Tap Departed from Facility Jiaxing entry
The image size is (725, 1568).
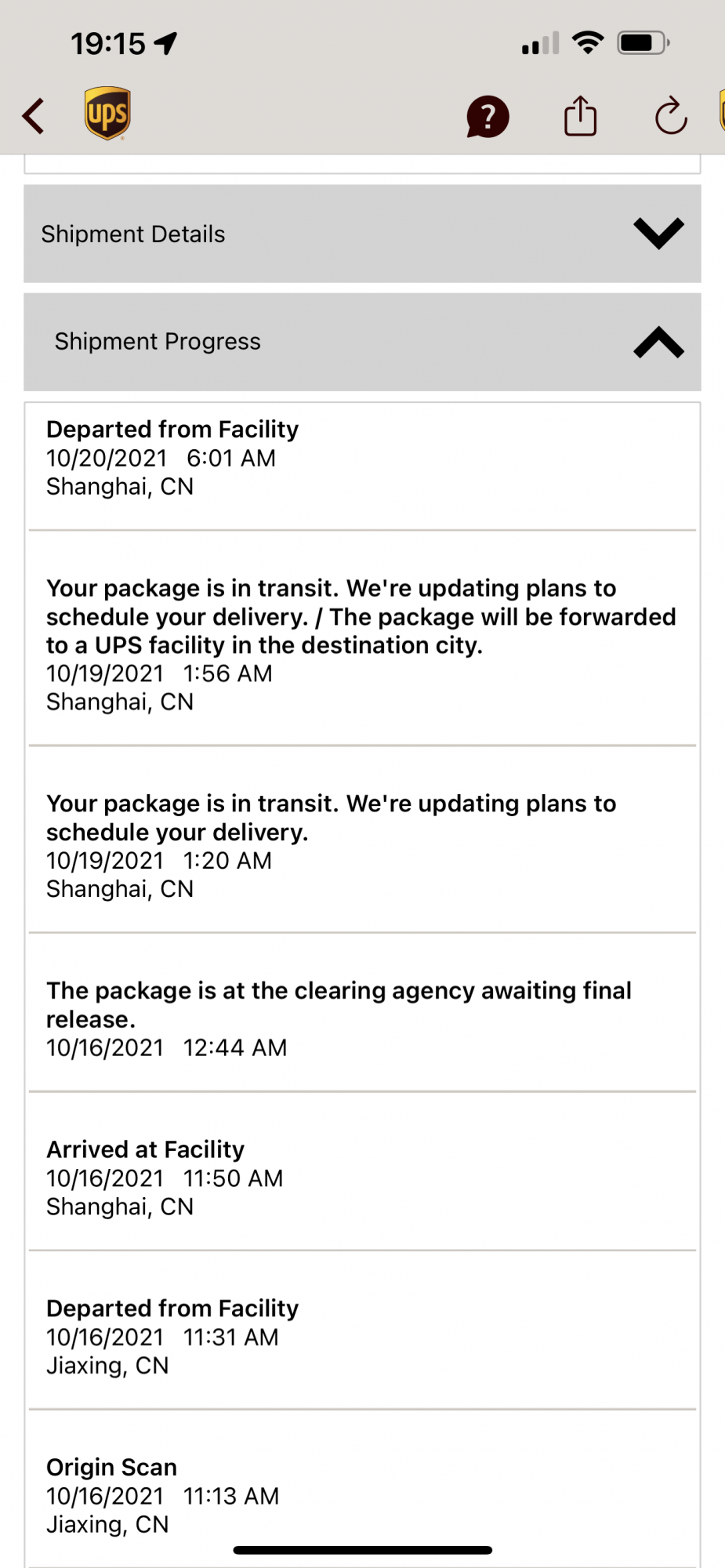[x=172, y=1337]
